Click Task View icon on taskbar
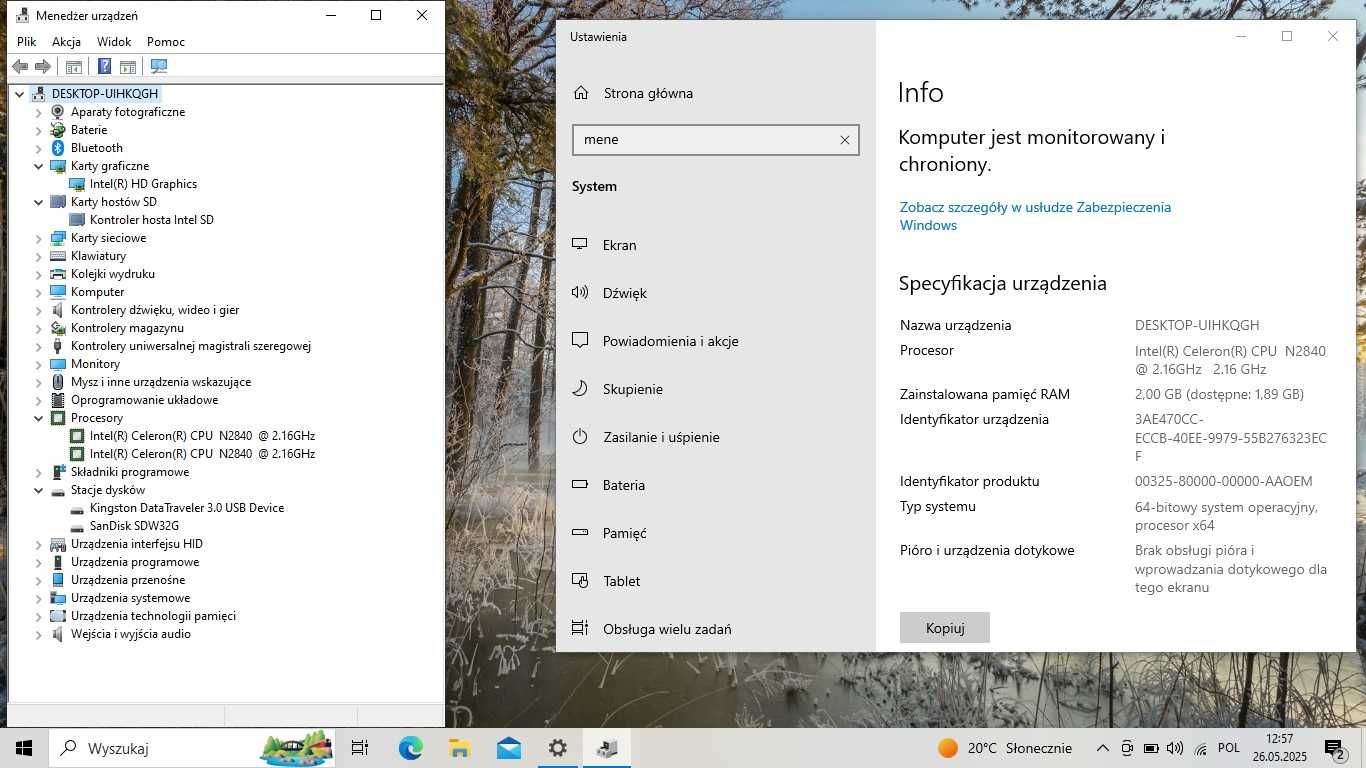 click(360, 748)
